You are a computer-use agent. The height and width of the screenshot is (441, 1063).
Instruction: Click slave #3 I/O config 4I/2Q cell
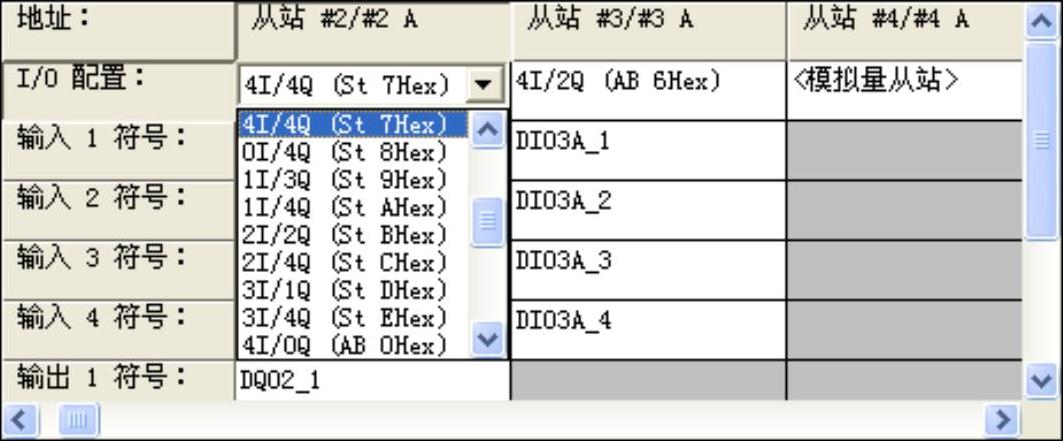point(647,83)
